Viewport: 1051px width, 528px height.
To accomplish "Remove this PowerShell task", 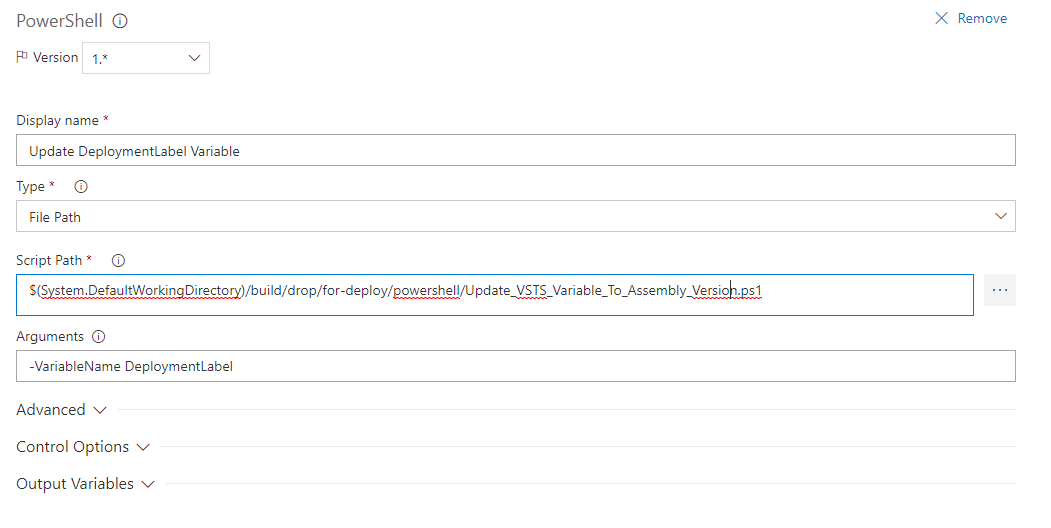I will [x=971, y=18].
